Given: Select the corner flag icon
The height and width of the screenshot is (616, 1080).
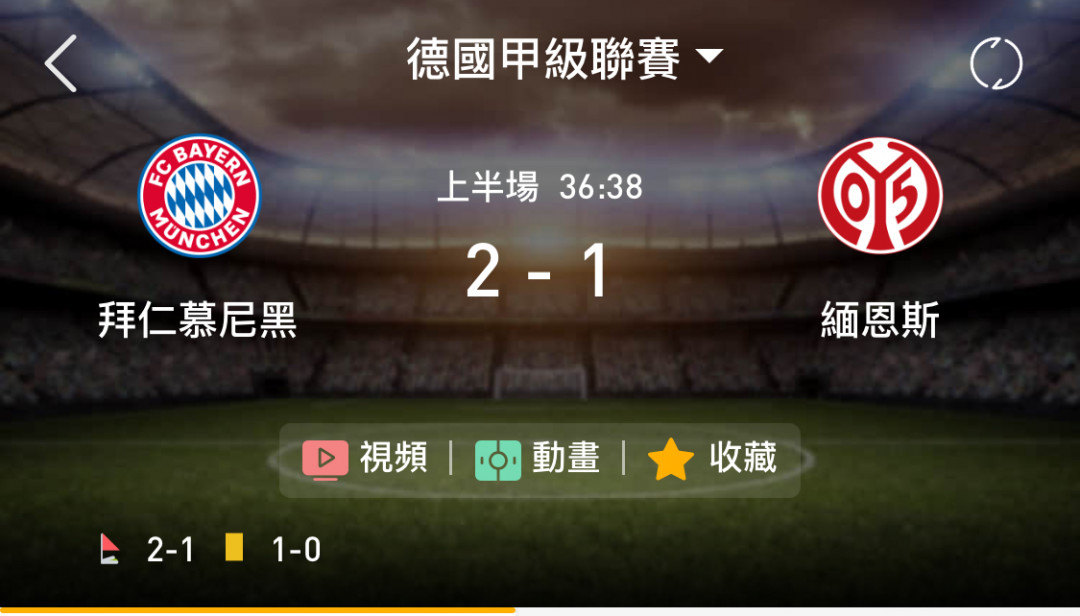Looking at the screenshot, I should 109,549.
